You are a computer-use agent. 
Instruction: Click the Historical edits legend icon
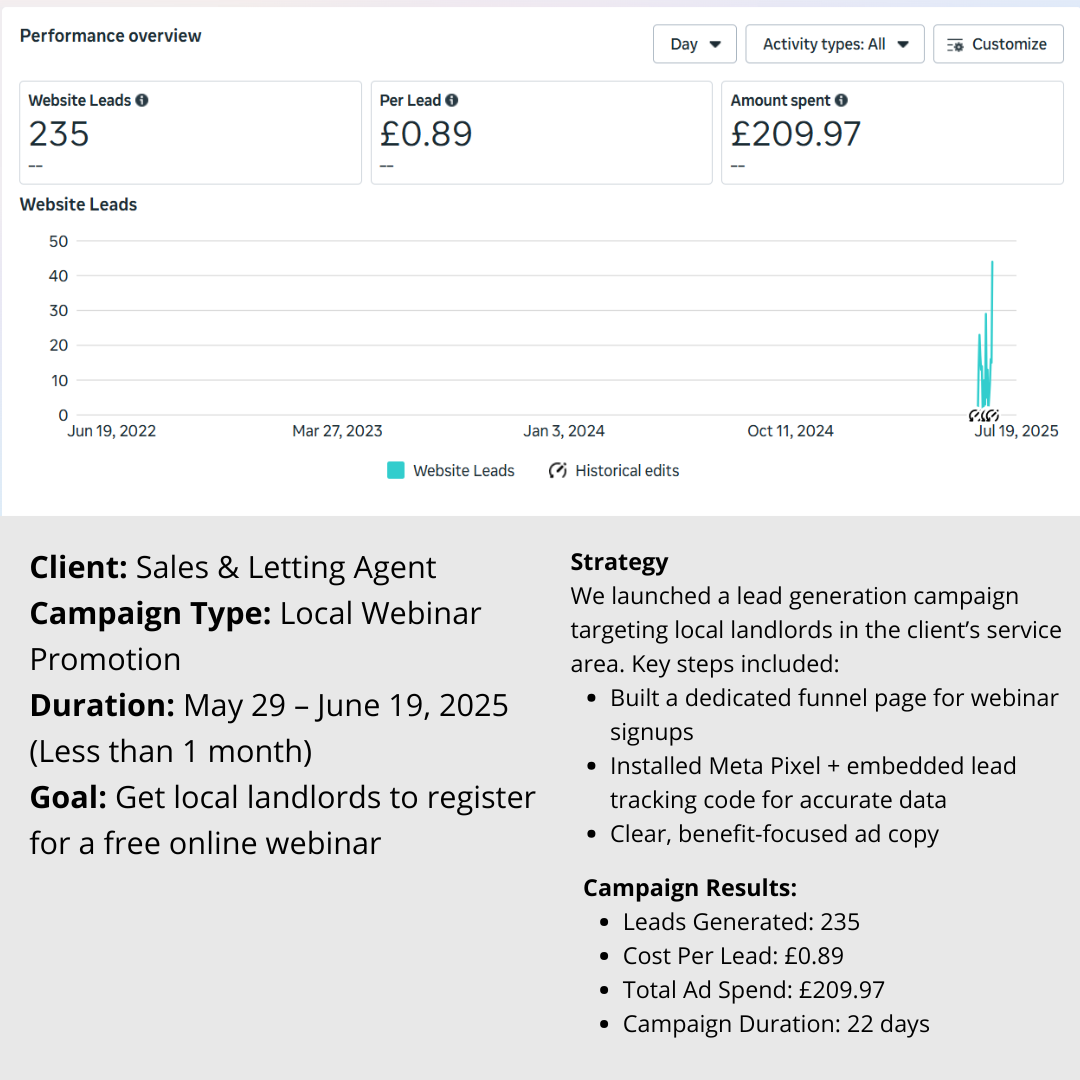click(558, 471)
